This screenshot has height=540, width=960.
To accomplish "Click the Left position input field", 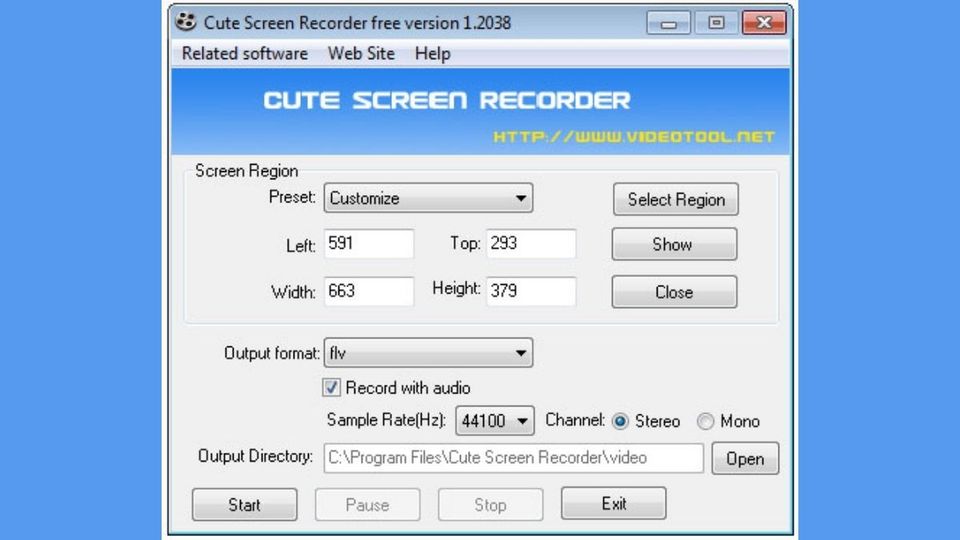I will pyautogui.click(x=368, y=244).
